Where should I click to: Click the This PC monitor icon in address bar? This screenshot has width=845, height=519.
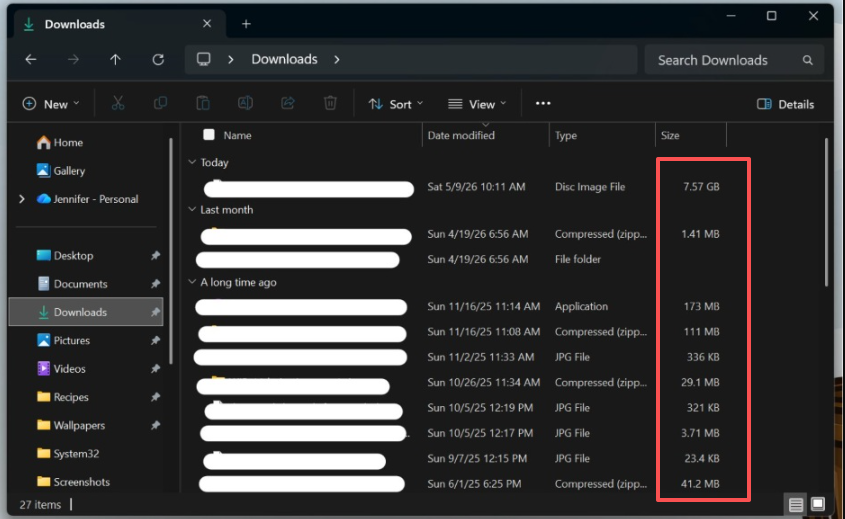[x=203, y=59]
